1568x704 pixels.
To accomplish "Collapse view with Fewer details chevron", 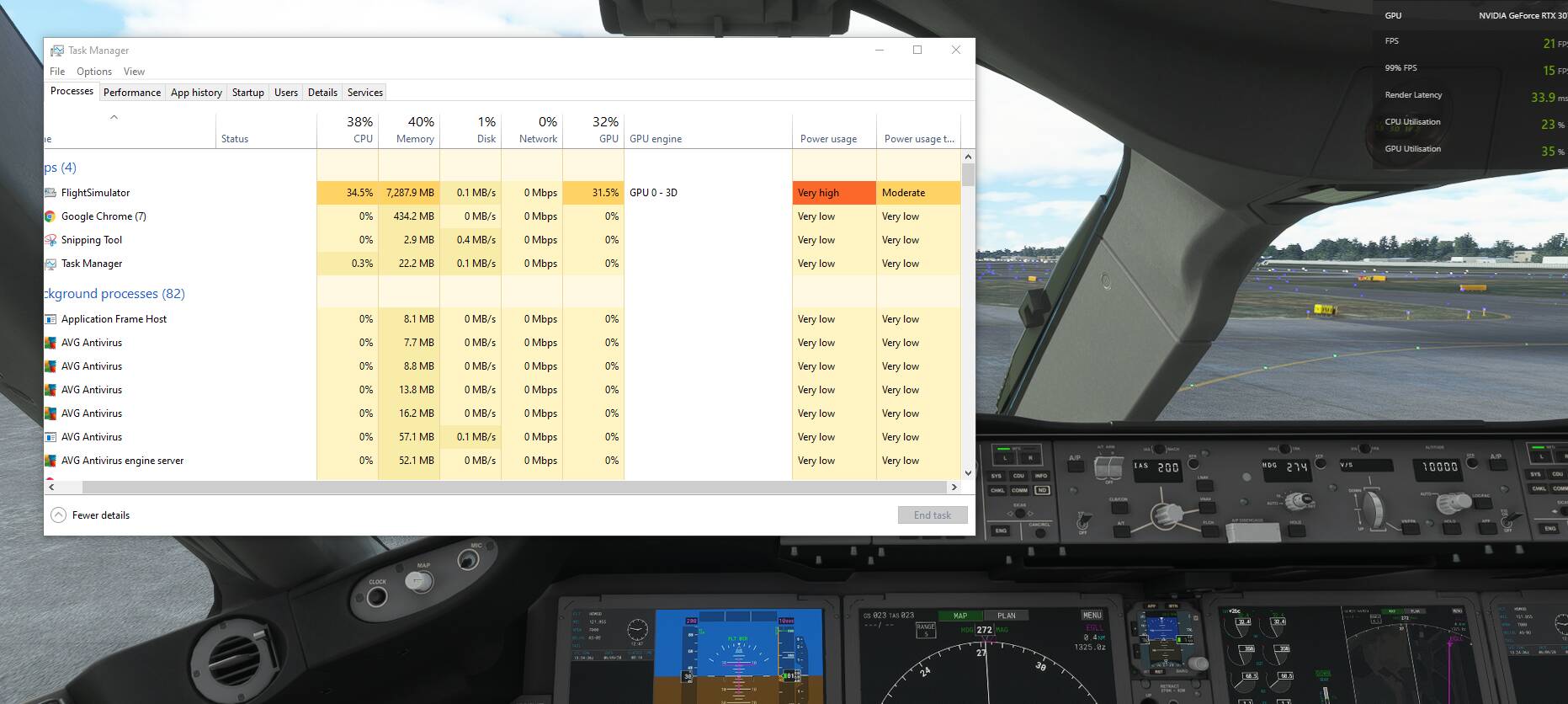I will pyautogui.click(x=58, y=515).
